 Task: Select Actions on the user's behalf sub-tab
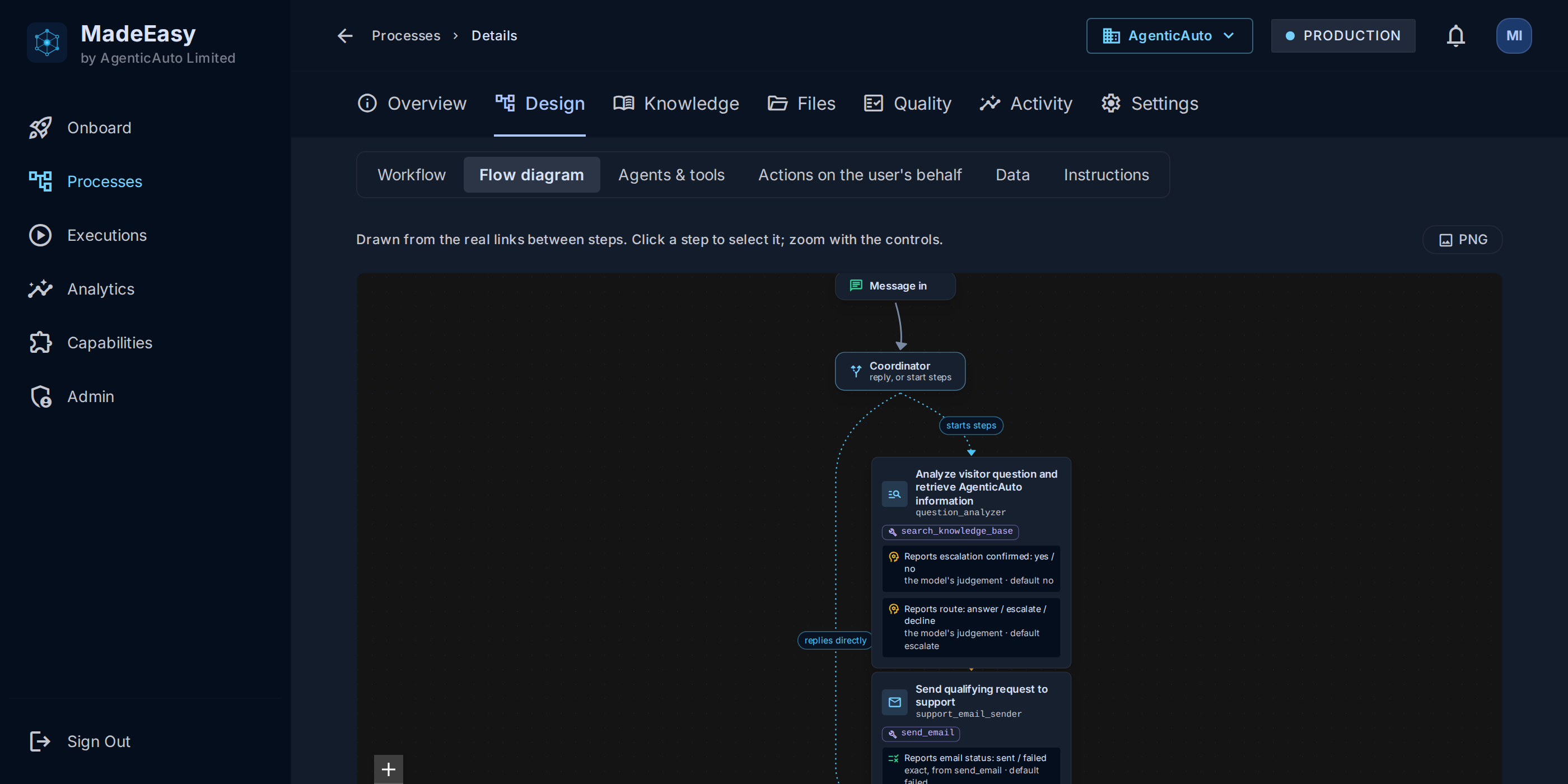tap(860, 175)
